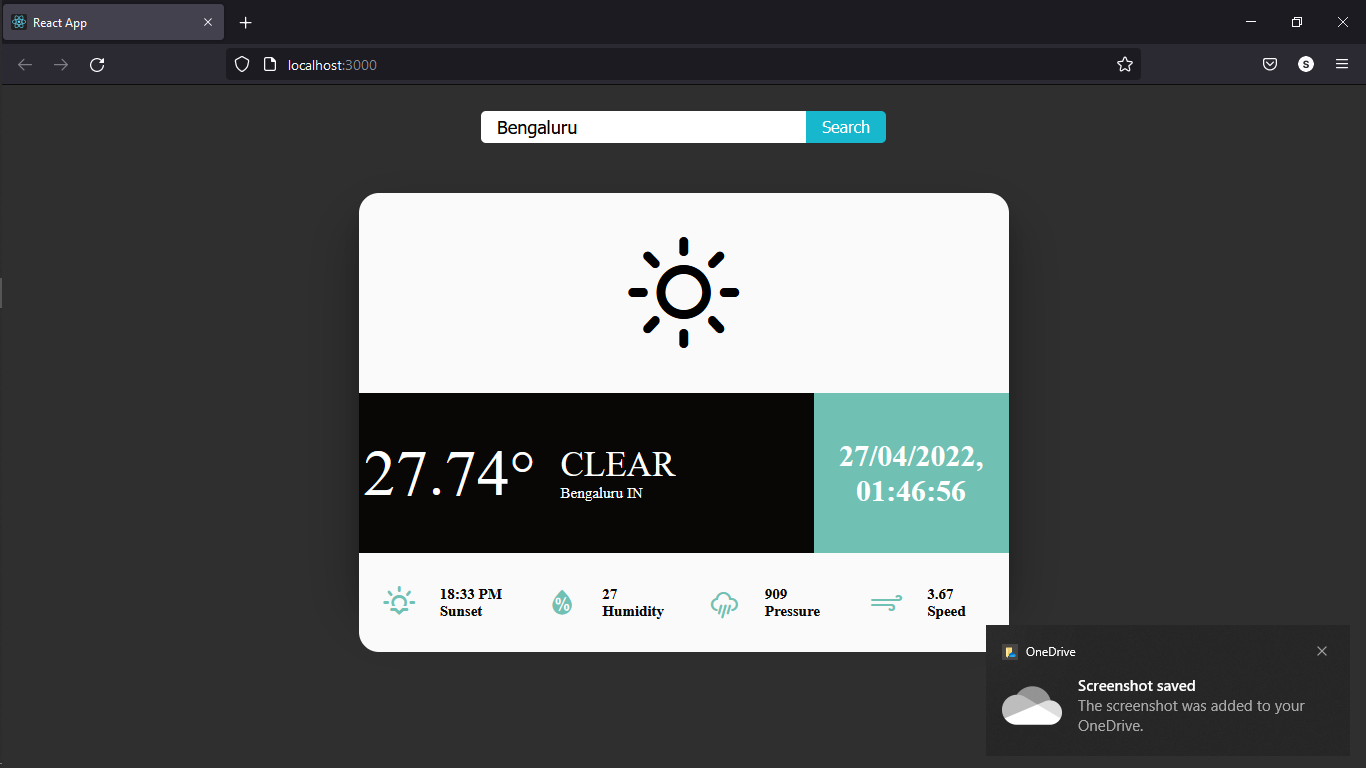Open a new browser tab
This screenshot has width=1366, height=768.
pyautogui.click(x=245, y=22)
